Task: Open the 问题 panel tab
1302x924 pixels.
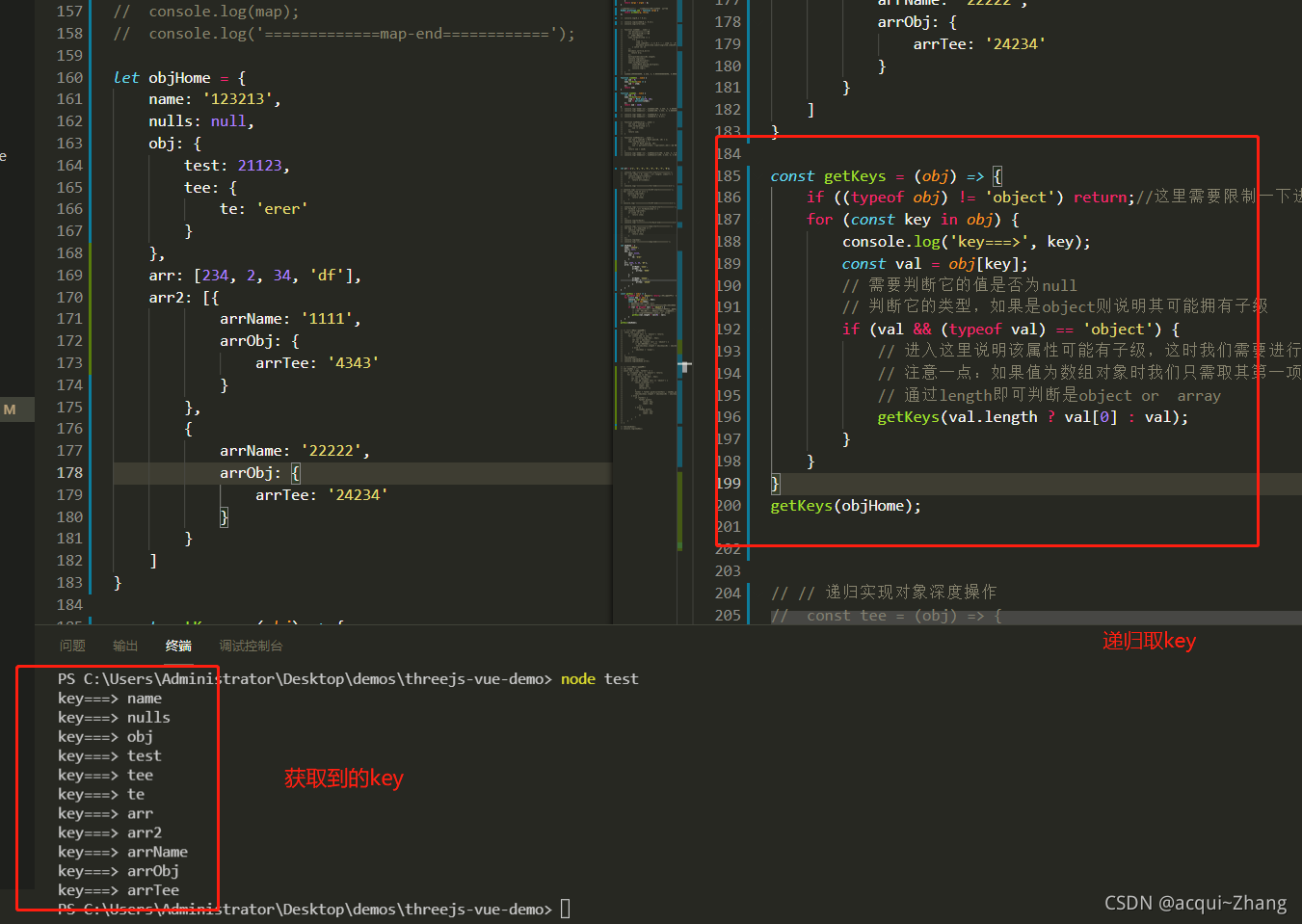Action: click(72, 646)
